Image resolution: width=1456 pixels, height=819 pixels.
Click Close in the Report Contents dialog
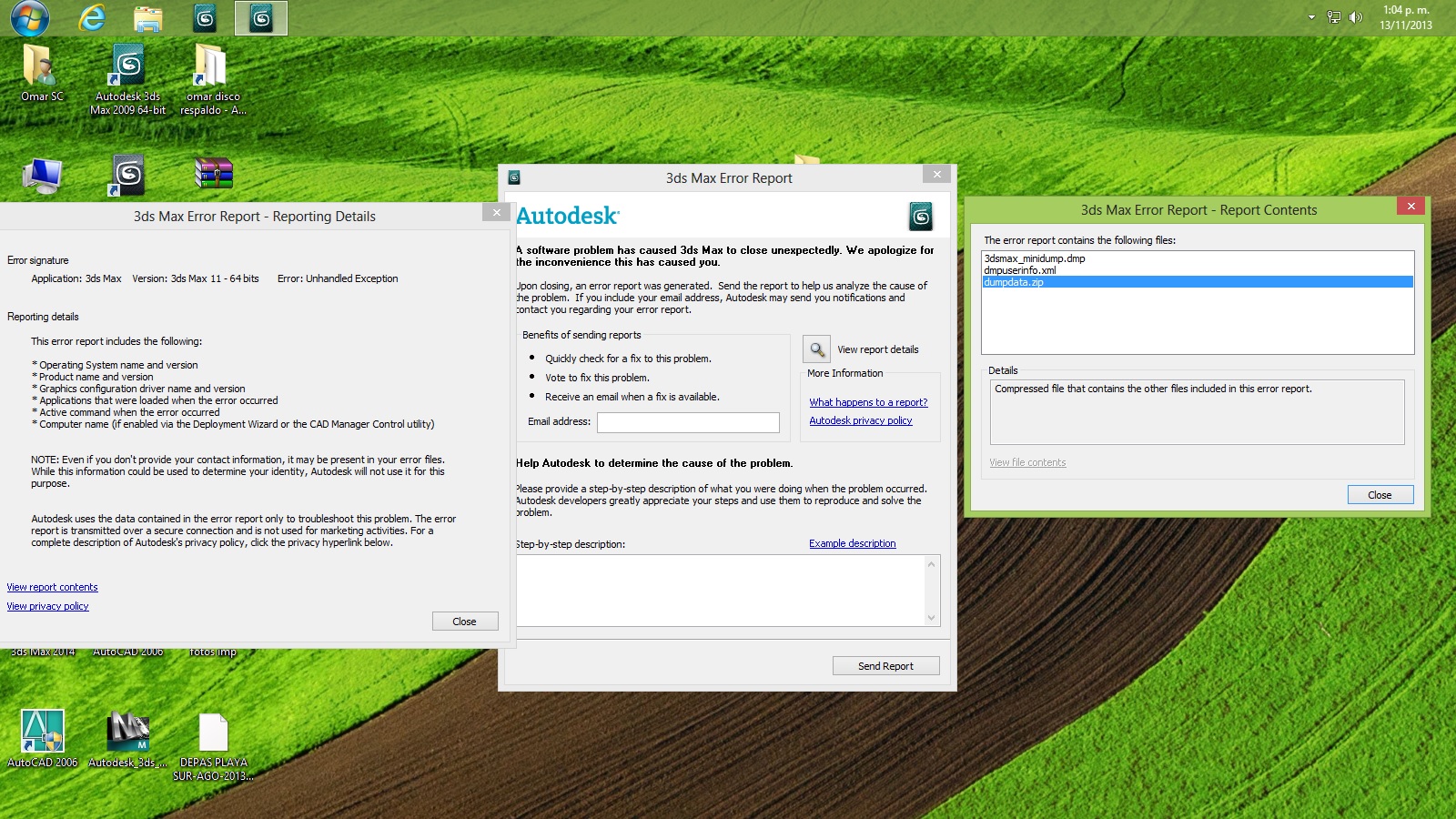pyautogui.click(x=1380, y=495)
